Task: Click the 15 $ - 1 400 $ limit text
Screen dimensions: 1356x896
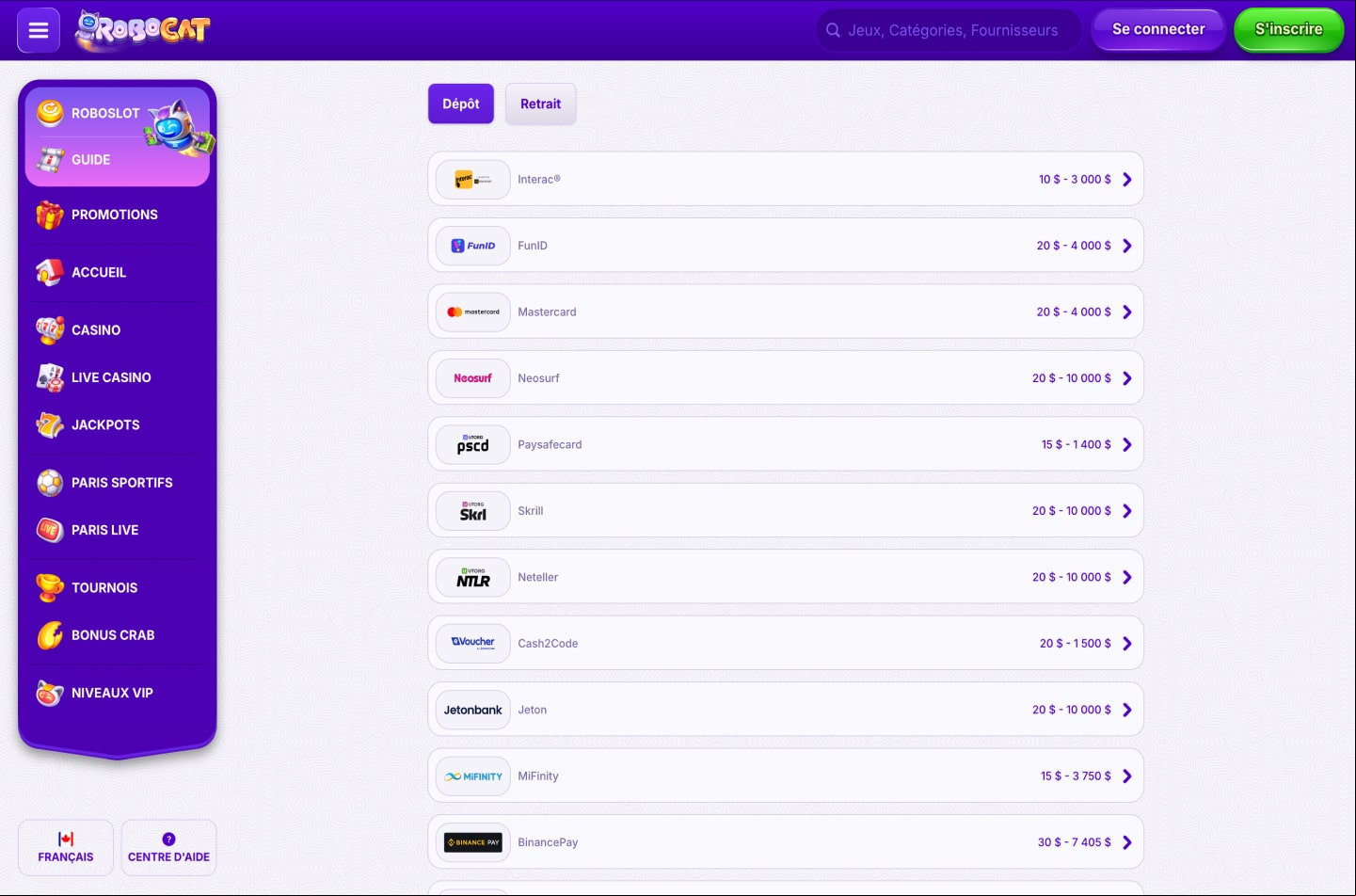Action: (1076, 445)
